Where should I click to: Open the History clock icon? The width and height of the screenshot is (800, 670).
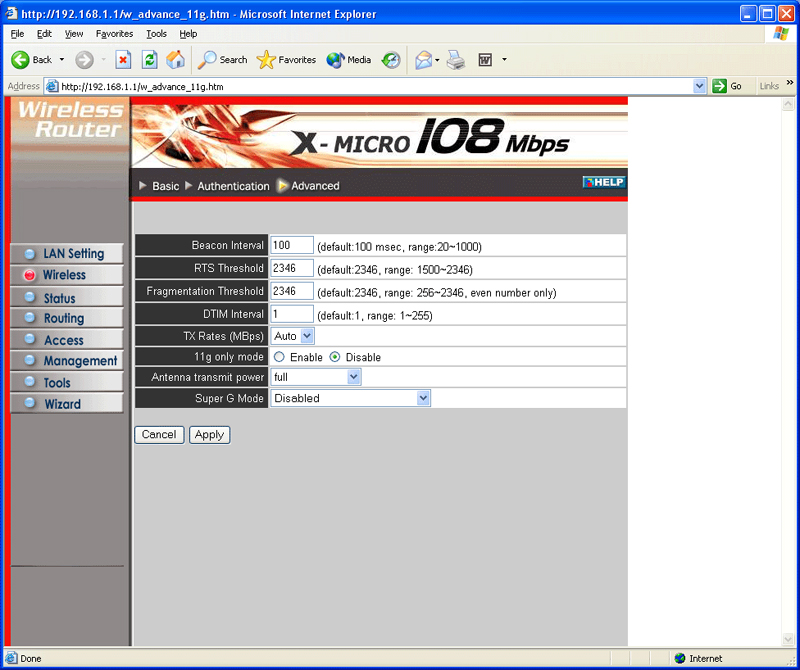391,60
